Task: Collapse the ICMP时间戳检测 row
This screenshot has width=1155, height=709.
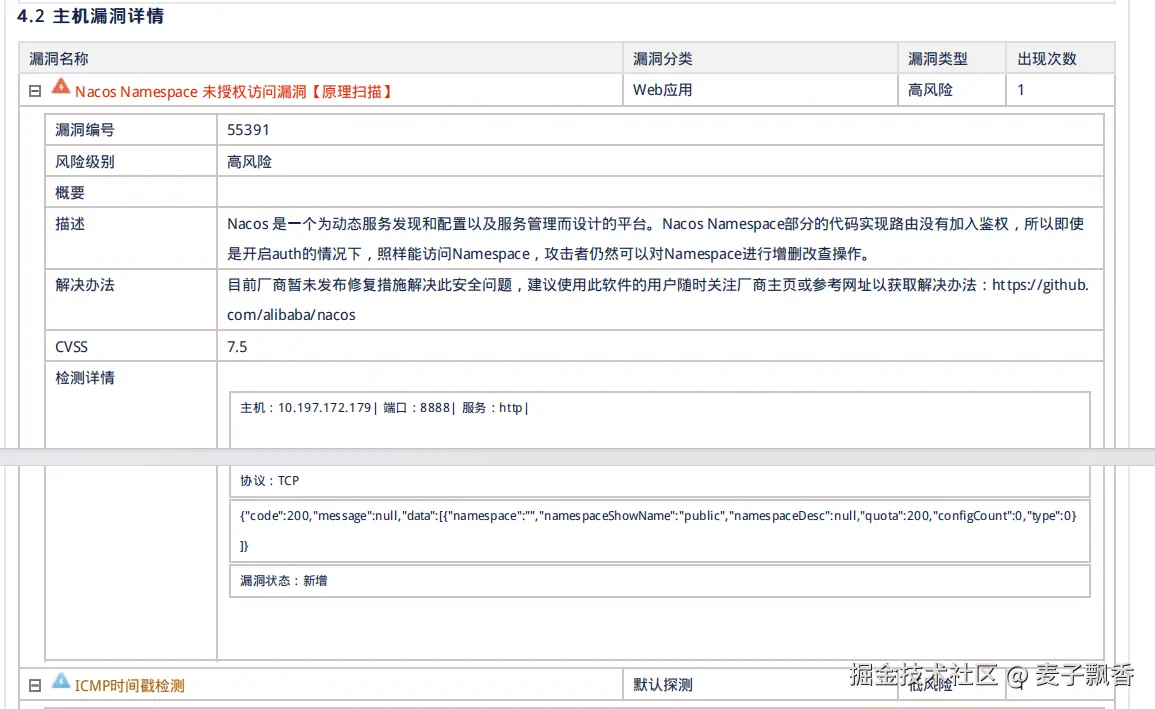Action: (x=35, y=685)
